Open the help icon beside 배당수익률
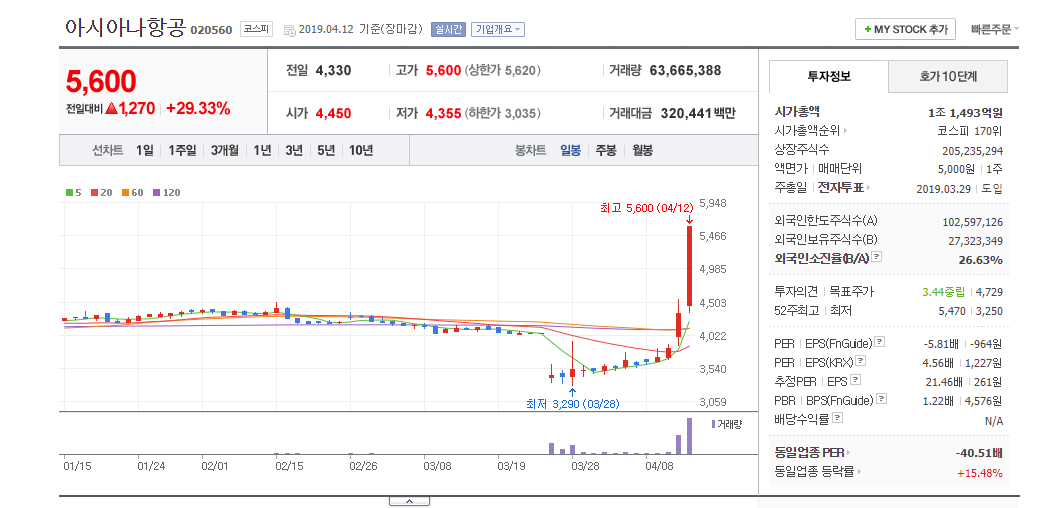 pyautogui.click(x=838, y=418)
